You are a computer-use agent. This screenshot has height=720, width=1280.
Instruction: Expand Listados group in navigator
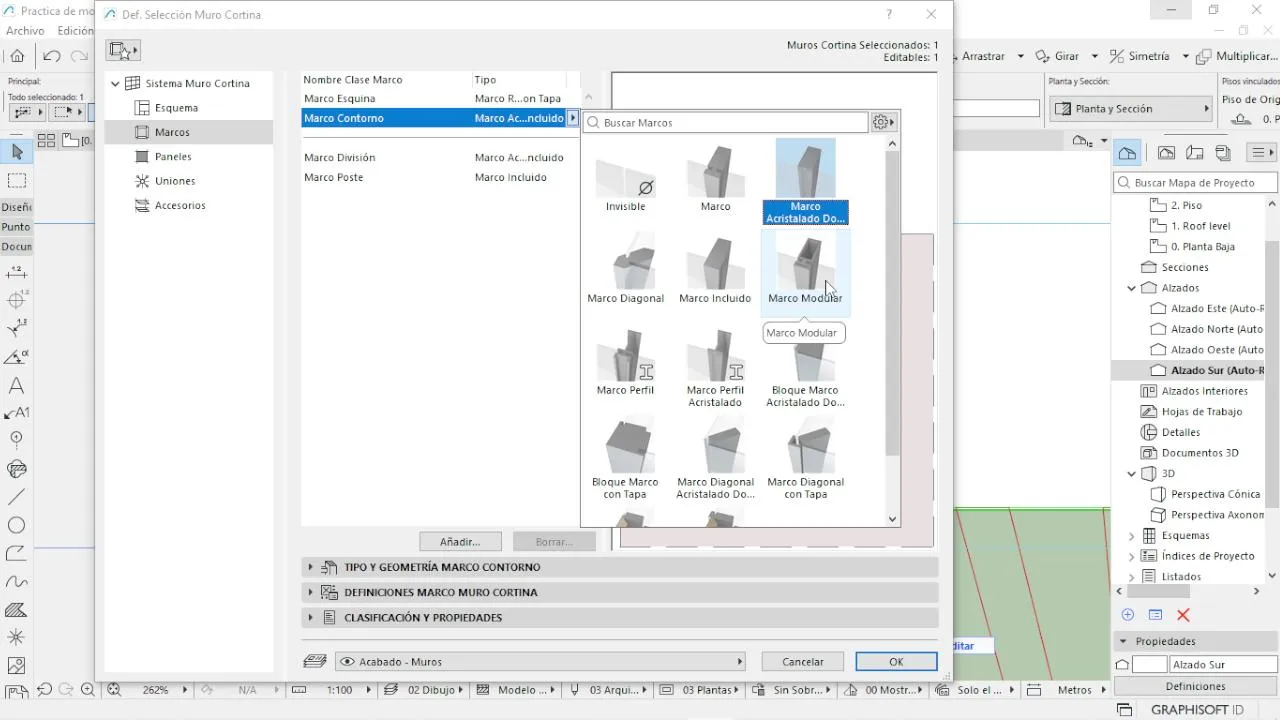[1132, 577]
